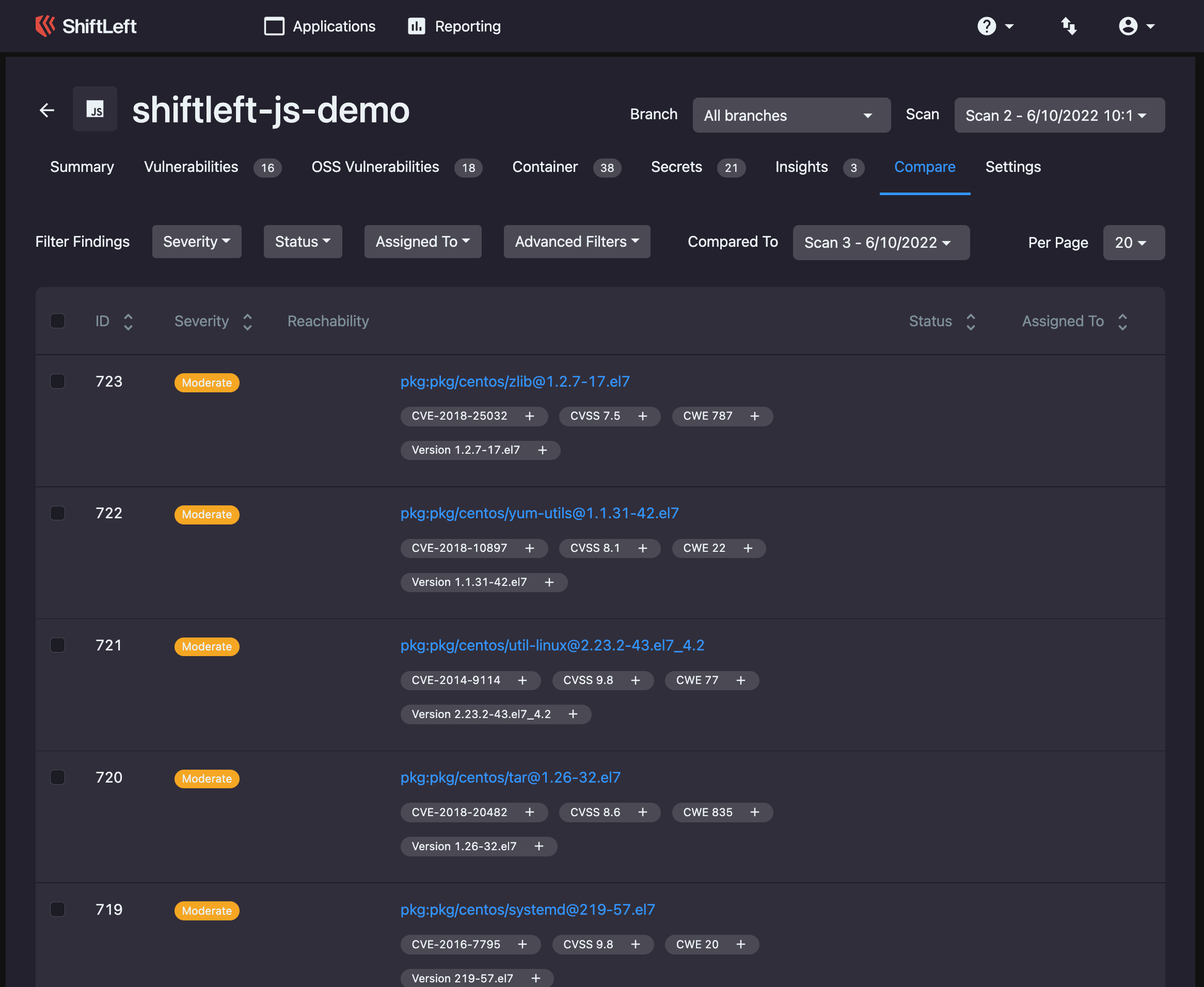1204x987 pixels.
Task: Click plus on CVSS 8.6 tag
Action: [643, 813]
